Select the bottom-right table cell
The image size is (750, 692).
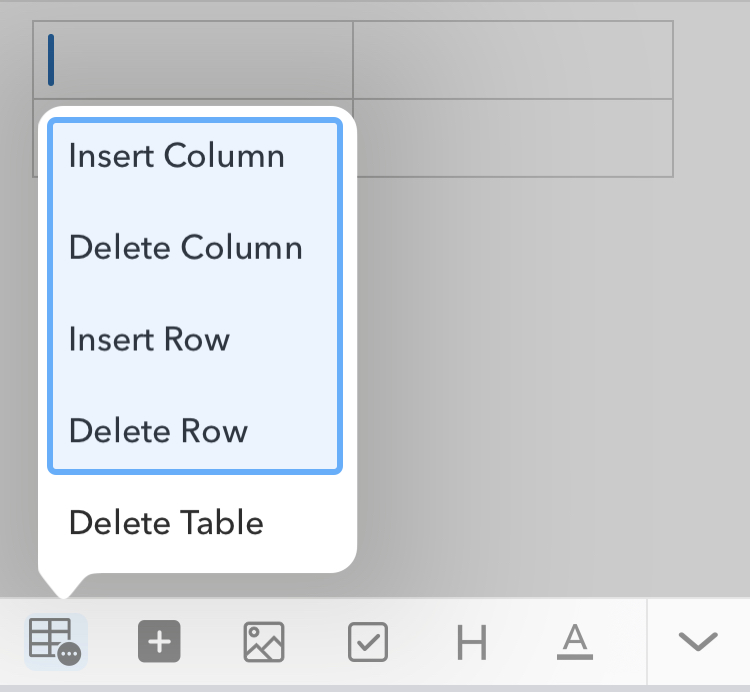click(x=512, y=138)
